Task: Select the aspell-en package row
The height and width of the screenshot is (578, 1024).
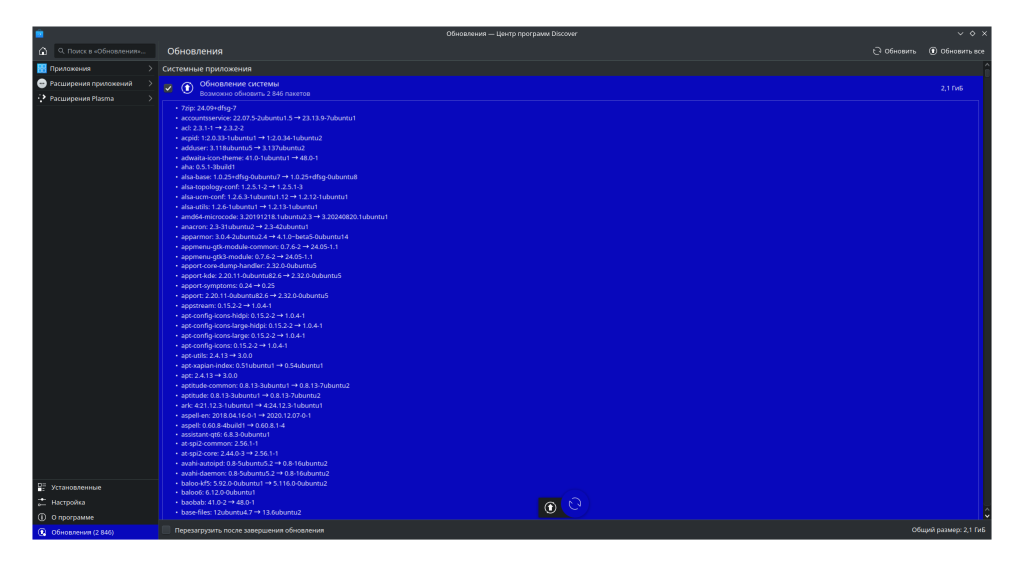Action: click(246, 415)
